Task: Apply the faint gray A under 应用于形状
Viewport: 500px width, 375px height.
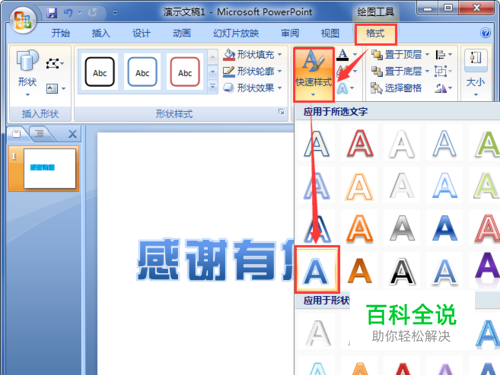Action: coord(318,333)
